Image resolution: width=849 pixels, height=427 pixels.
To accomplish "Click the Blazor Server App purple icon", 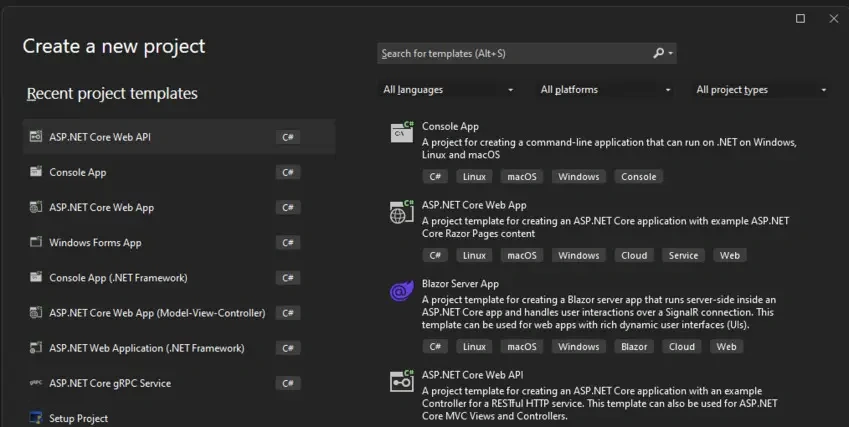I will click(x=402, y=292).
